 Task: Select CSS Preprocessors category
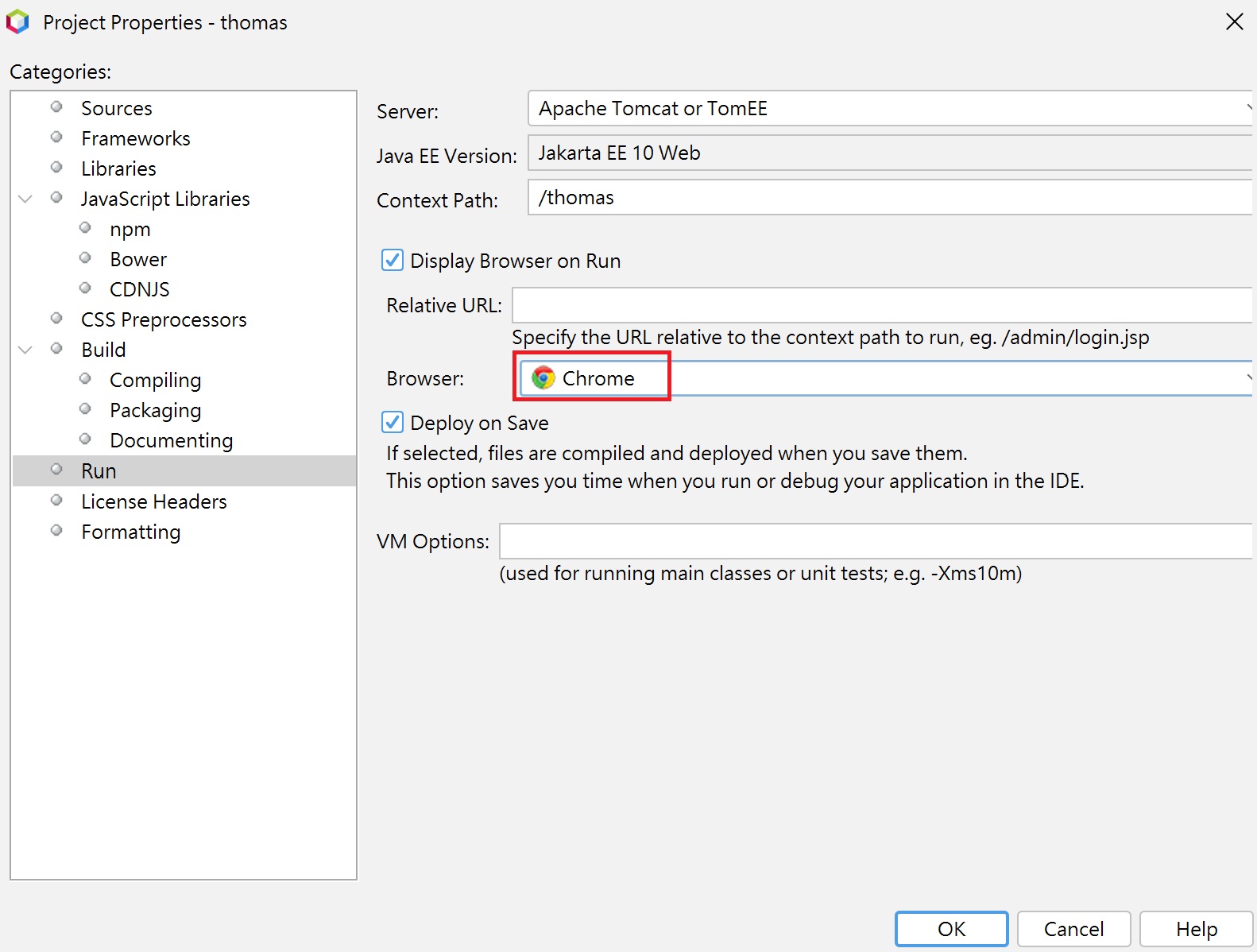(x=164, y=319)
